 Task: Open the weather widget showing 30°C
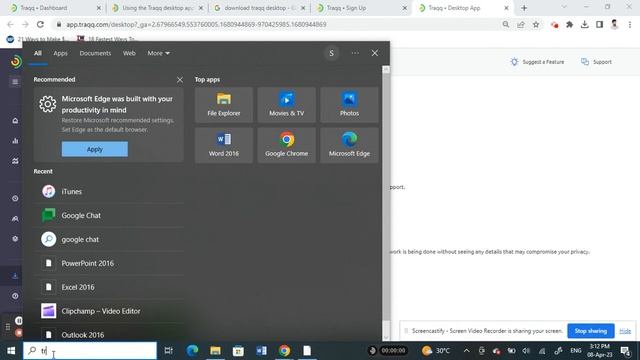pos(436,351)
